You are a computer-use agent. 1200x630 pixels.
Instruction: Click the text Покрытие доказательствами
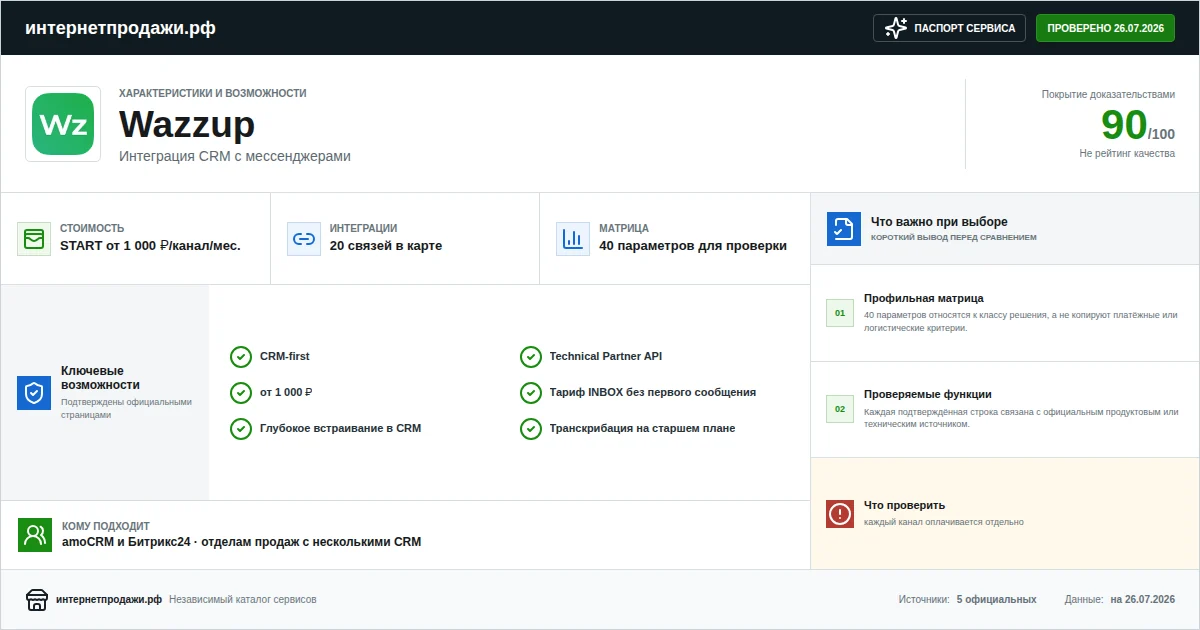coord(1108,94)
